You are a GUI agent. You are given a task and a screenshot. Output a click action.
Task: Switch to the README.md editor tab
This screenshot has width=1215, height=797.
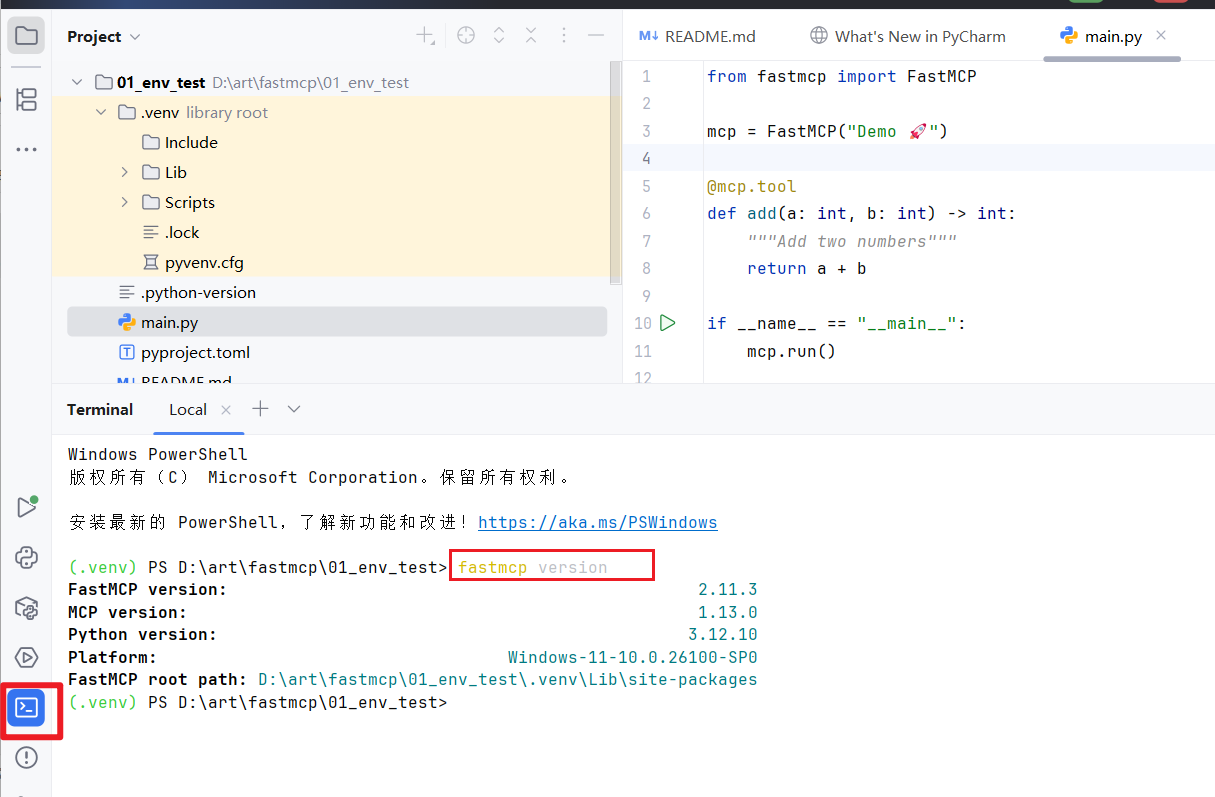click(x=697, y=36)
